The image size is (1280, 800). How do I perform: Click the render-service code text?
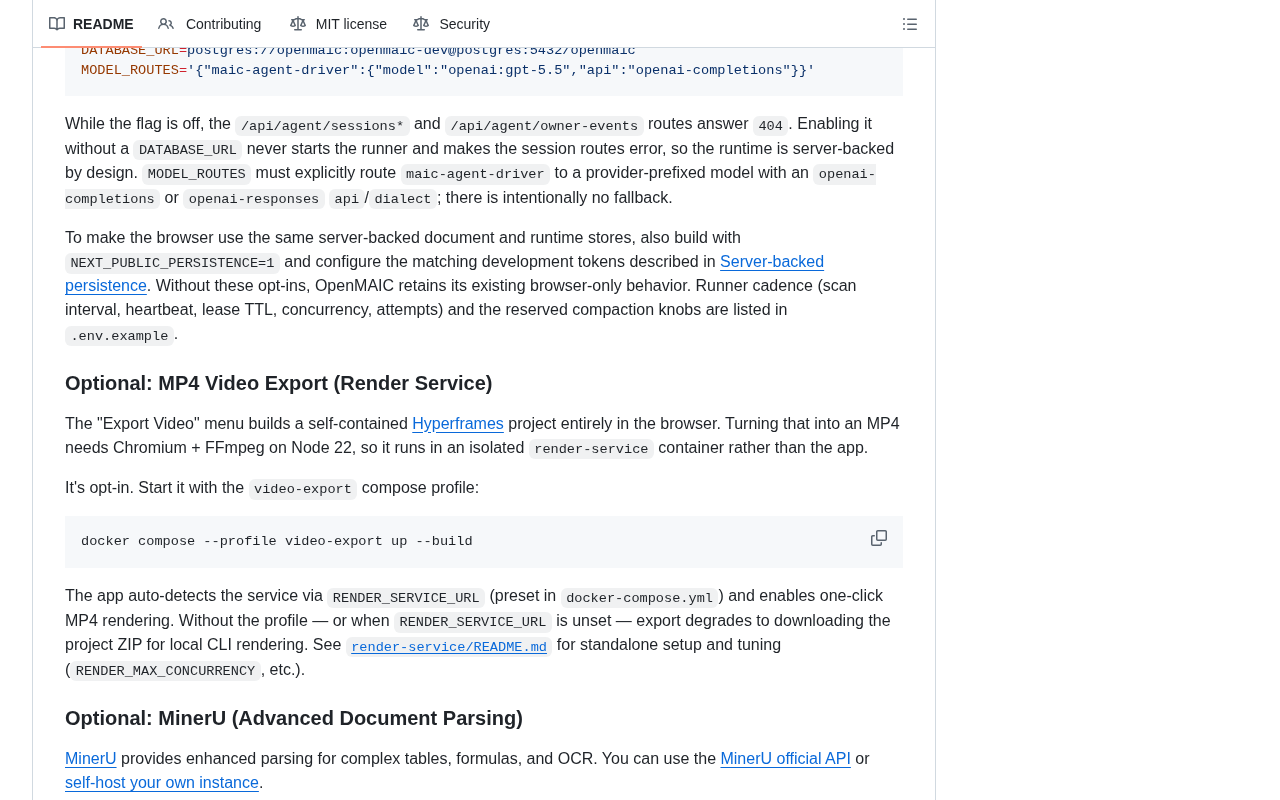click(591, 449)
